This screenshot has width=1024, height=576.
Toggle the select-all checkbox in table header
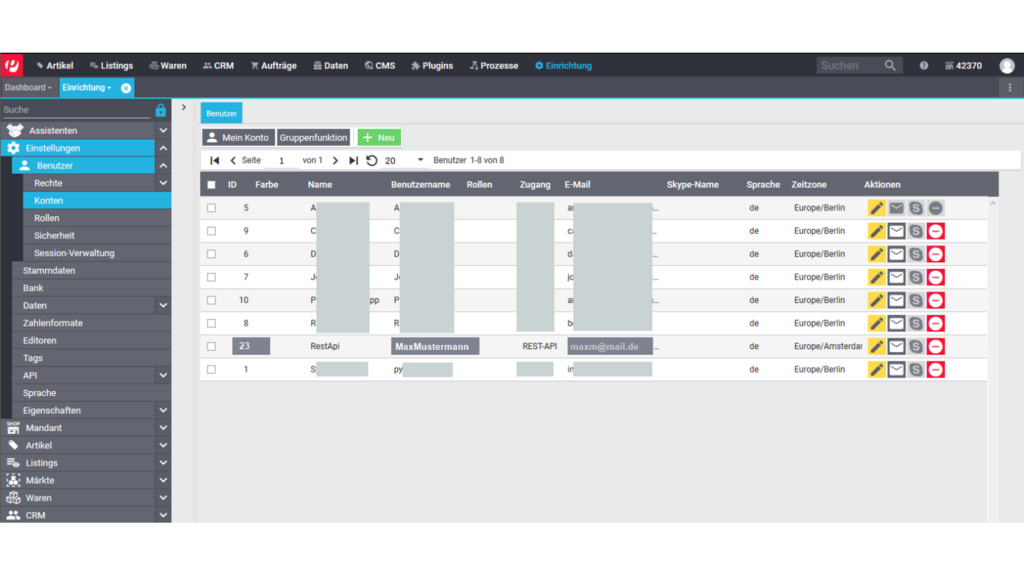click(211, 185)
